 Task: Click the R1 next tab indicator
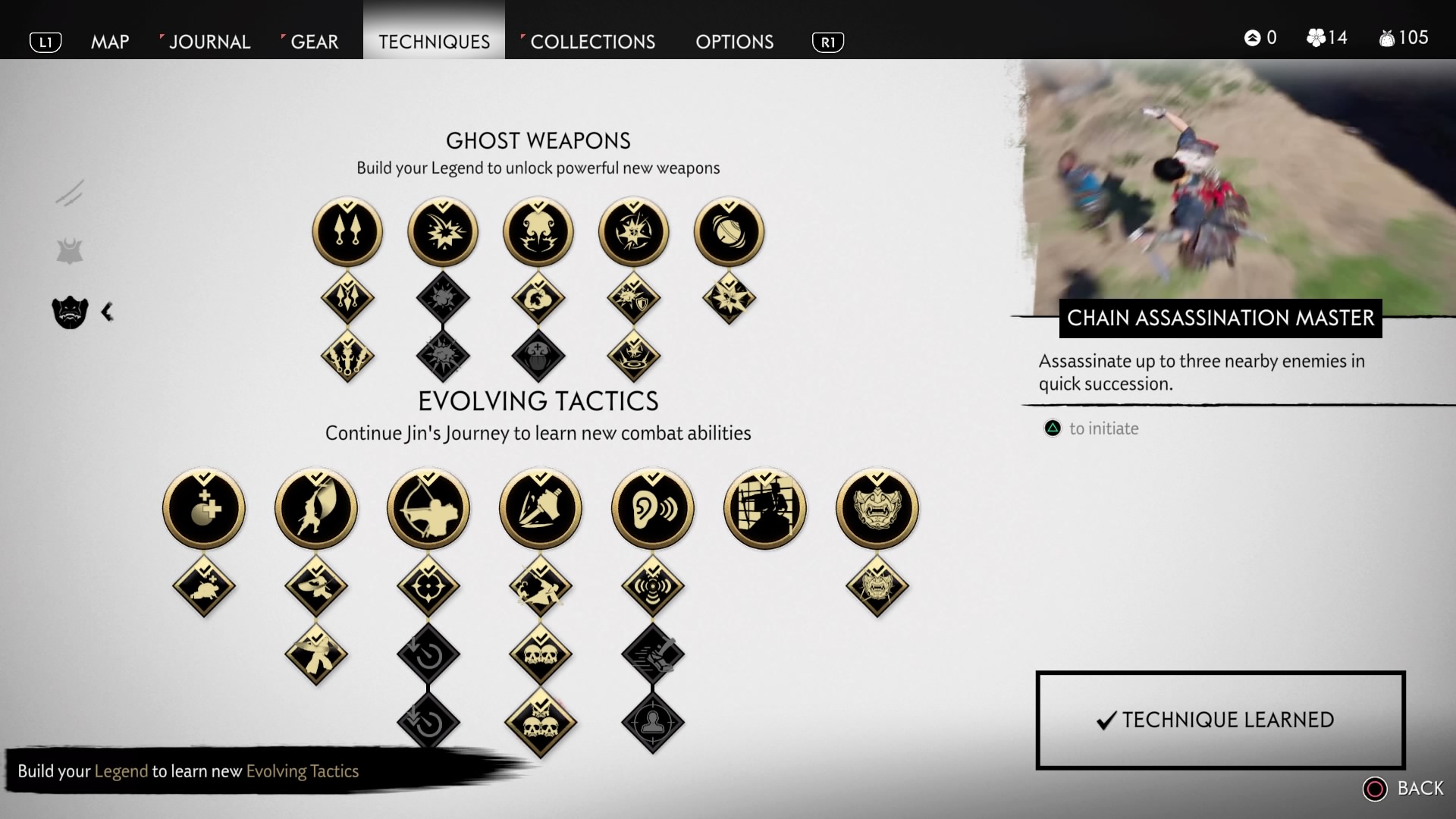click(828, 42)
